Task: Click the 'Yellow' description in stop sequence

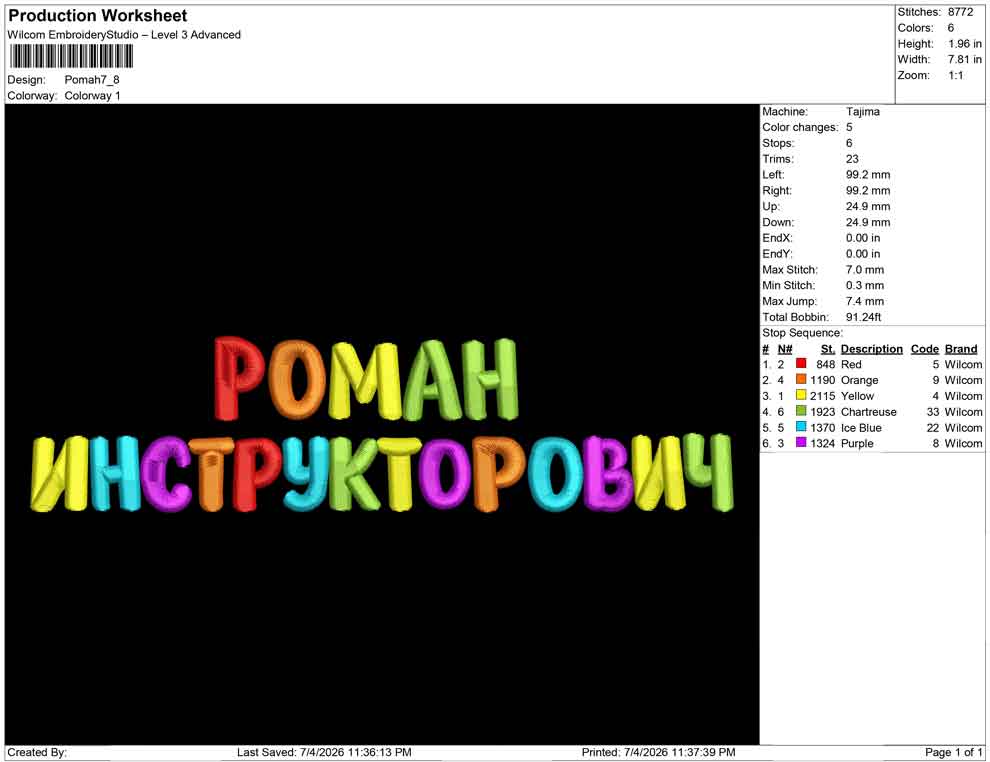Action: click(x=857, y=396)
